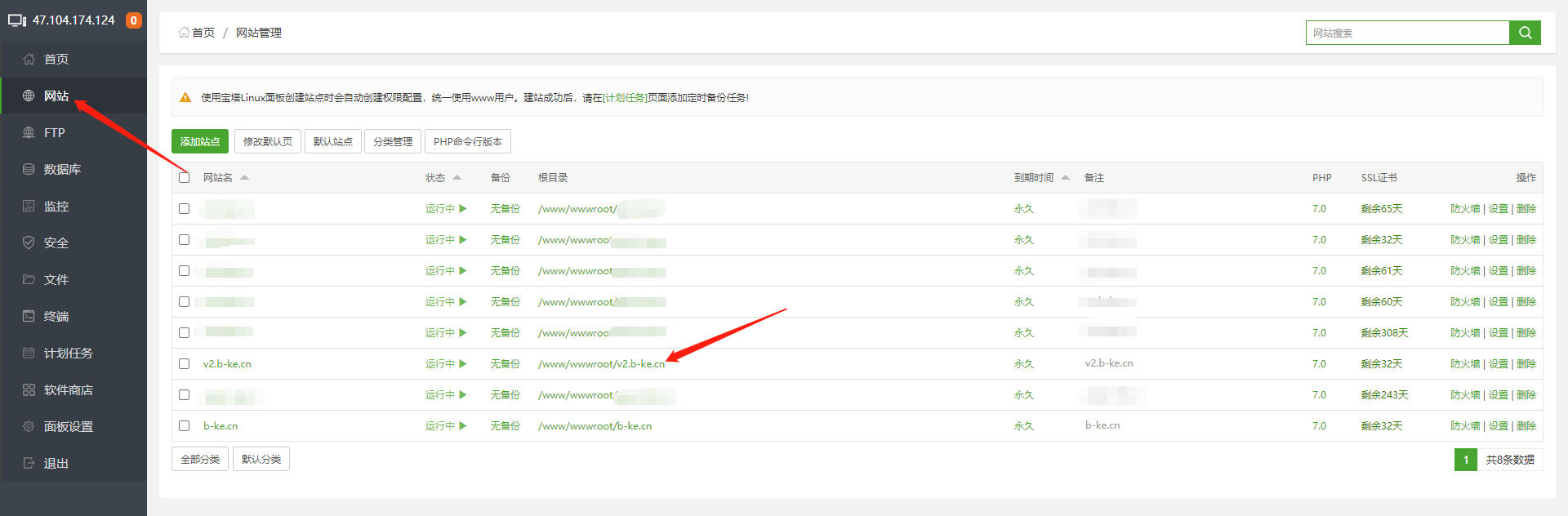Viewport: 1568px width, 516px height.
Task: Toggle the select-all checkbox in the table header
Action: [184, 177]
